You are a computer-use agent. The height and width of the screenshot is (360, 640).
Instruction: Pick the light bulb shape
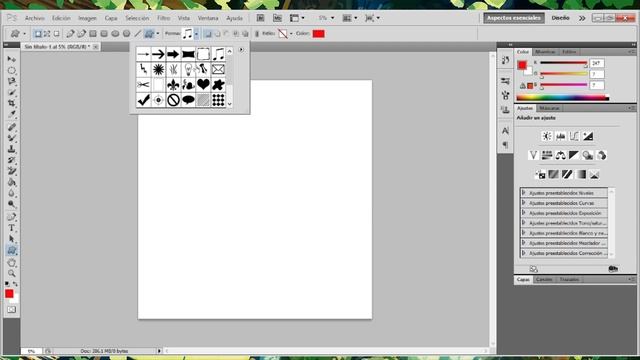(188, 69)
